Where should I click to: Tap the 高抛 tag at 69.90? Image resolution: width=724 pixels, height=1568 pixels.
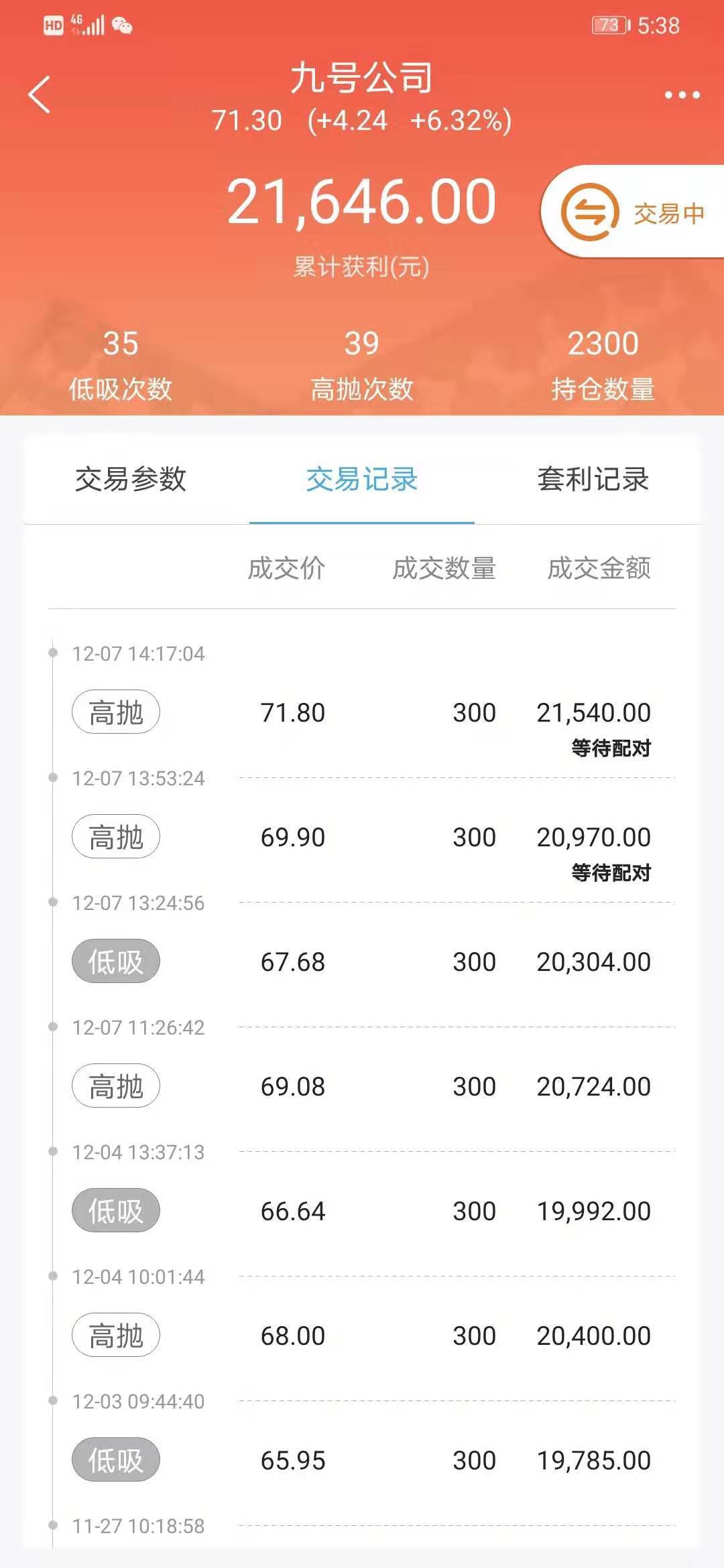coord(116,837)
